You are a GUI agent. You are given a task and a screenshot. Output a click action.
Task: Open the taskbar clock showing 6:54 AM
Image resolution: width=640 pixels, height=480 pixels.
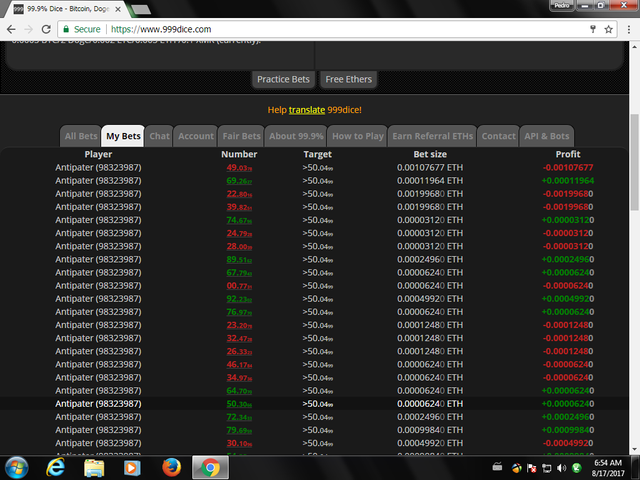(x=608, y=468)
